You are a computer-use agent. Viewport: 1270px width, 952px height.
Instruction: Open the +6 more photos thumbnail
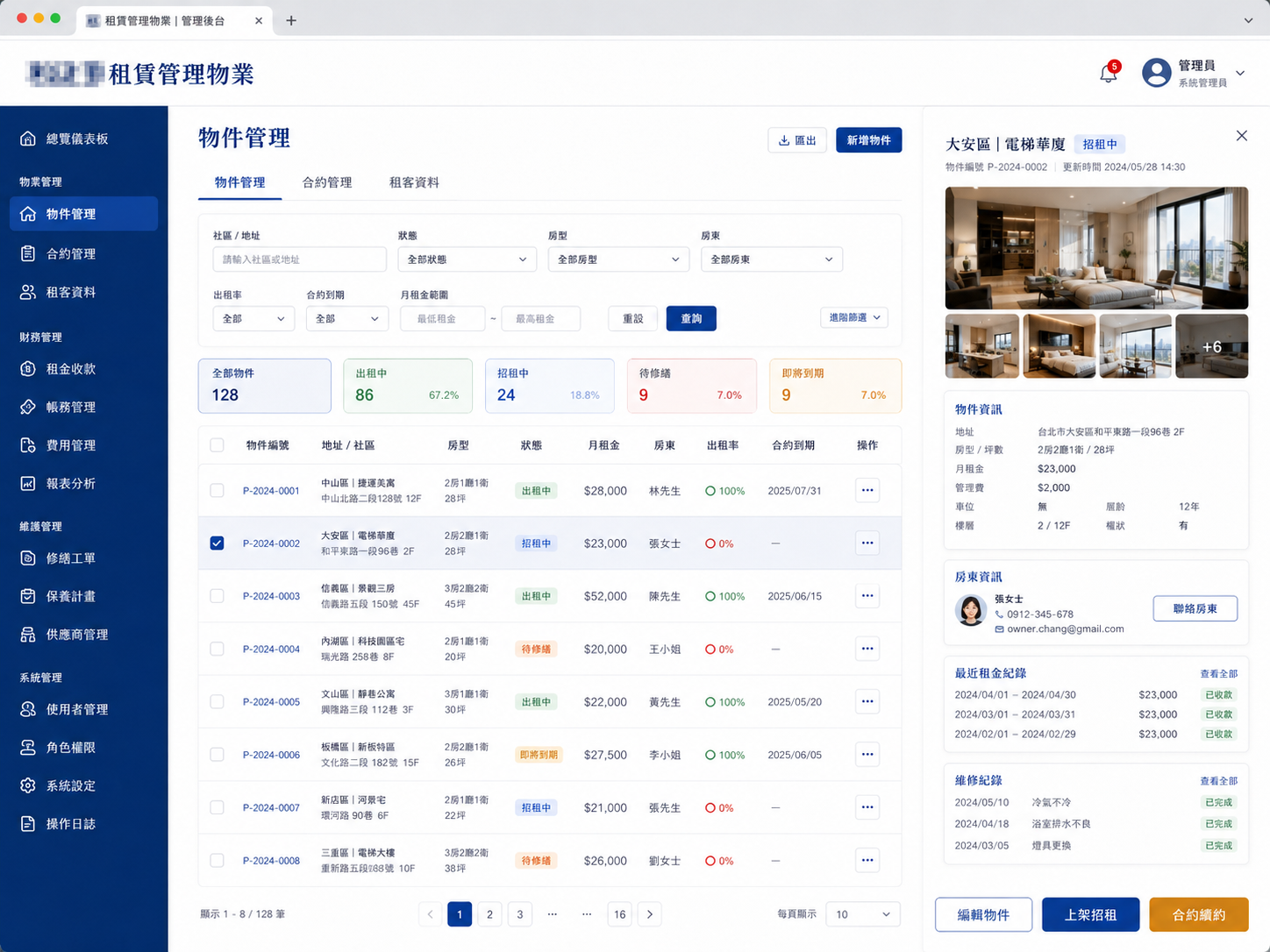(1211, 346)
